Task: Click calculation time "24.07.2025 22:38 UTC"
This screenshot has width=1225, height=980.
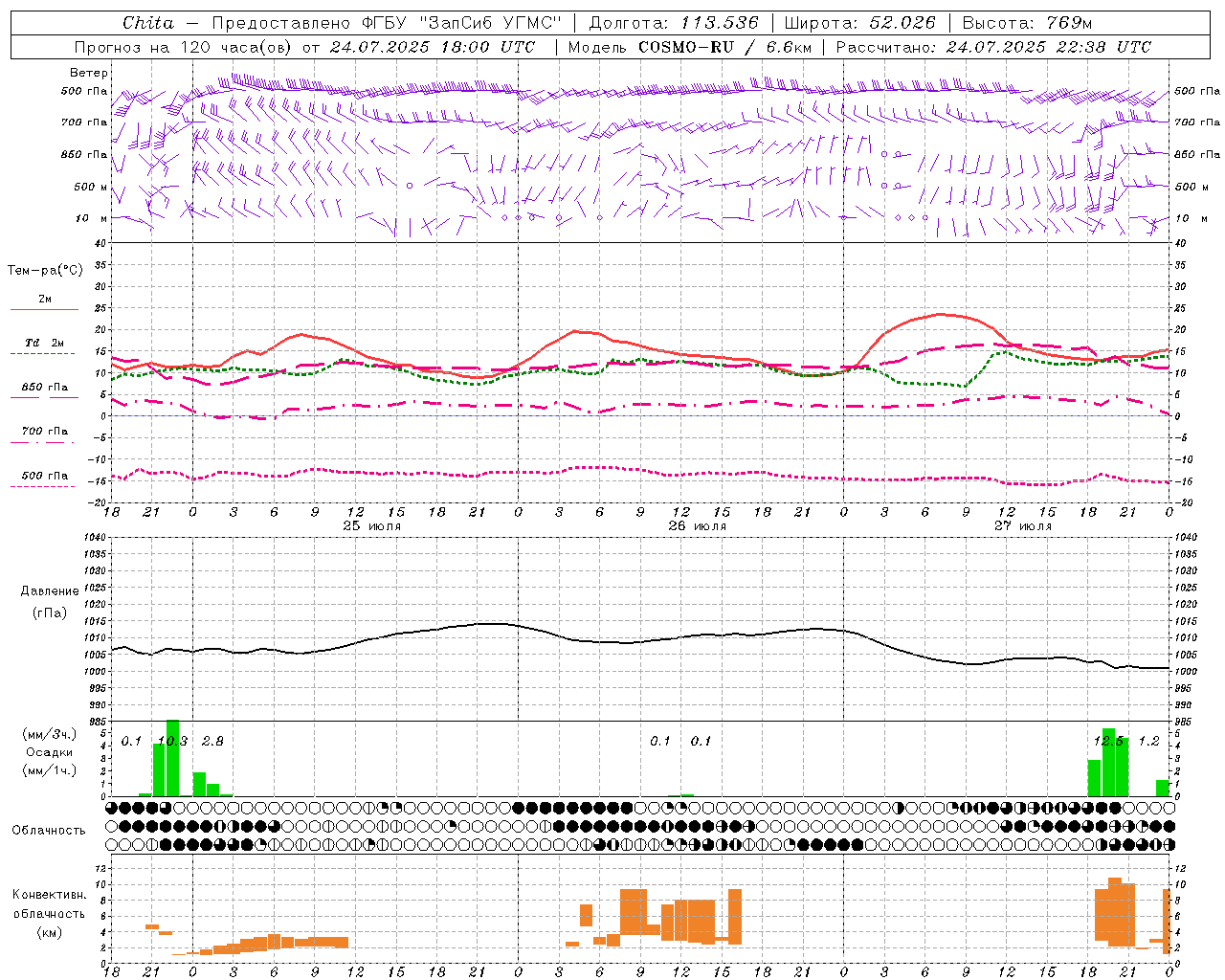Action: pos(1049,47)
